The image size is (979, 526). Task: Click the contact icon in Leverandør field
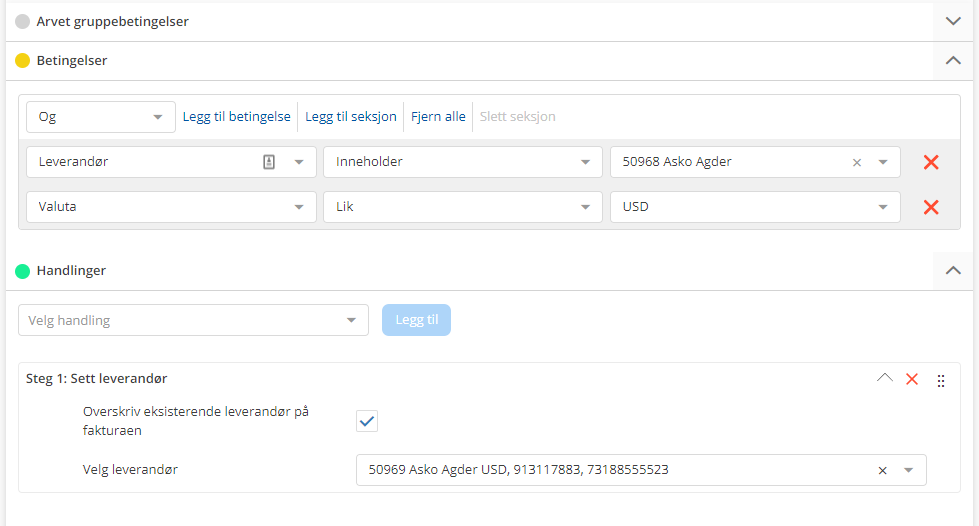pos(269,162)
